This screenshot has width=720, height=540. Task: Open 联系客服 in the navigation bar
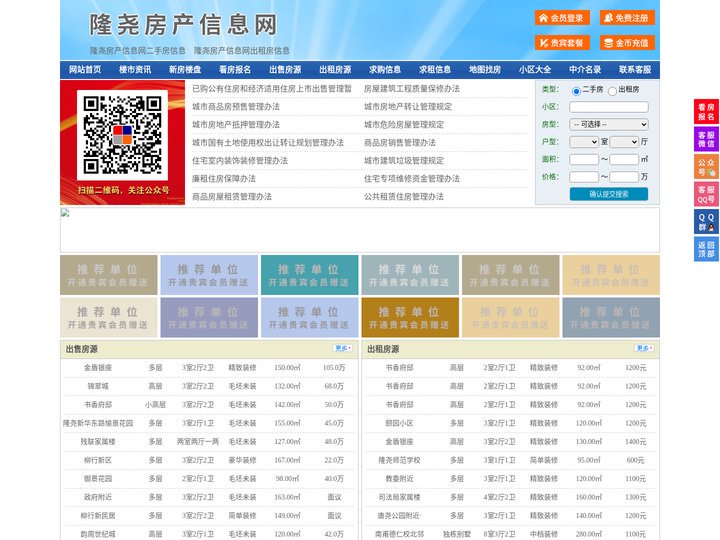tap(635, 70)
